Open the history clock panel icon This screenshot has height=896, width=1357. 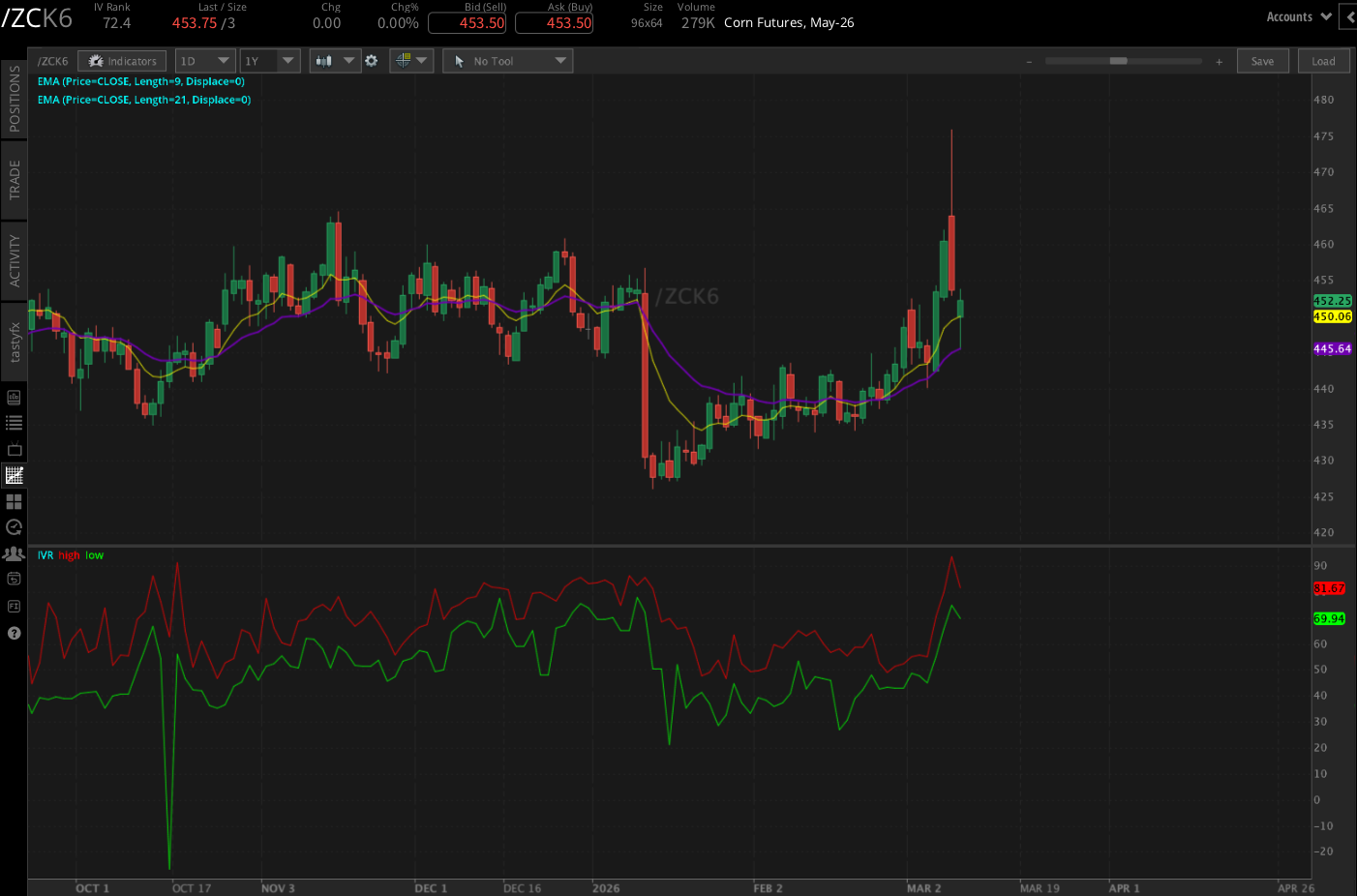pyautogui.click(x=14, y=527)
